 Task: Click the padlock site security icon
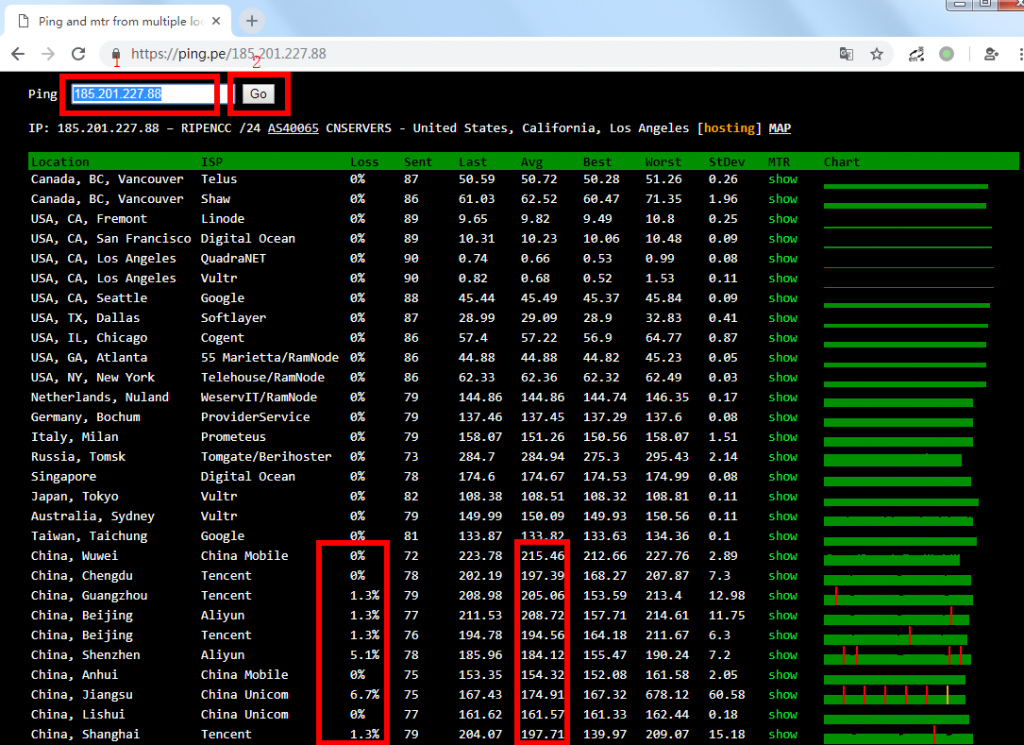[116, 54]
